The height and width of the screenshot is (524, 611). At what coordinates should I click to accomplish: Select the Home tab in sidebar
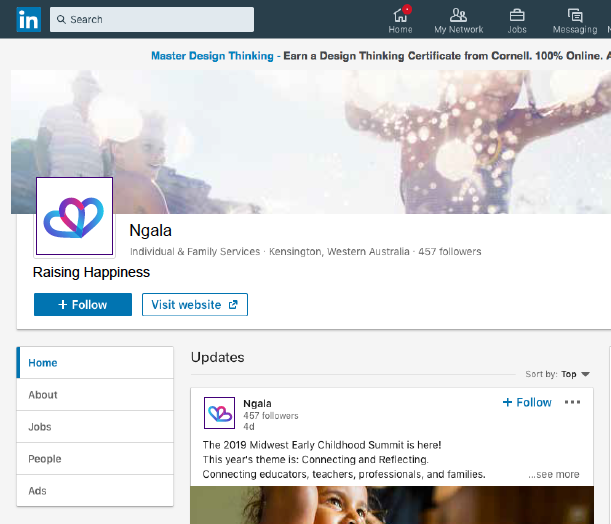pos(95,363)
